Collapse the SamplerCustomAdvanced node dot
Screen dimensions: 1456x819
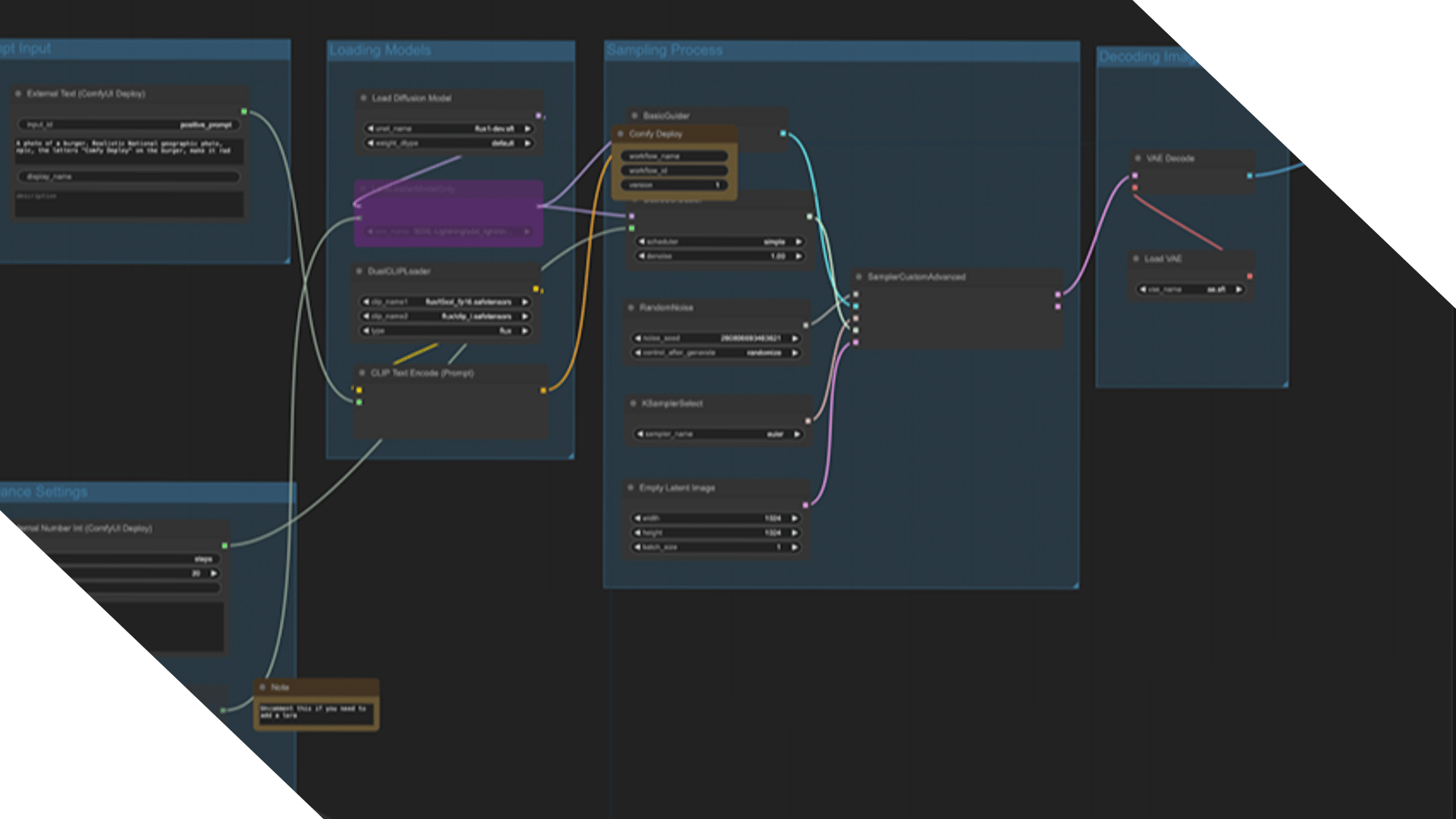coord(858,277)
